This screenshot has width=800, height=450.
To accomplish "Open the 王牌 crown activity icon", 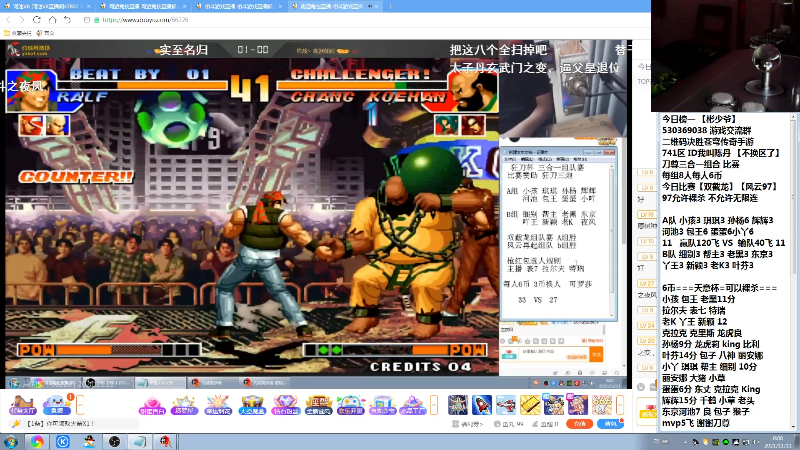I will point(318,405).
